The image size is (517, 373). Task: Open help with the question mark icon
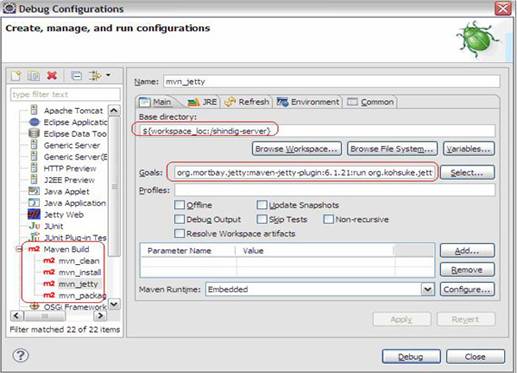(x=21, y=355)
